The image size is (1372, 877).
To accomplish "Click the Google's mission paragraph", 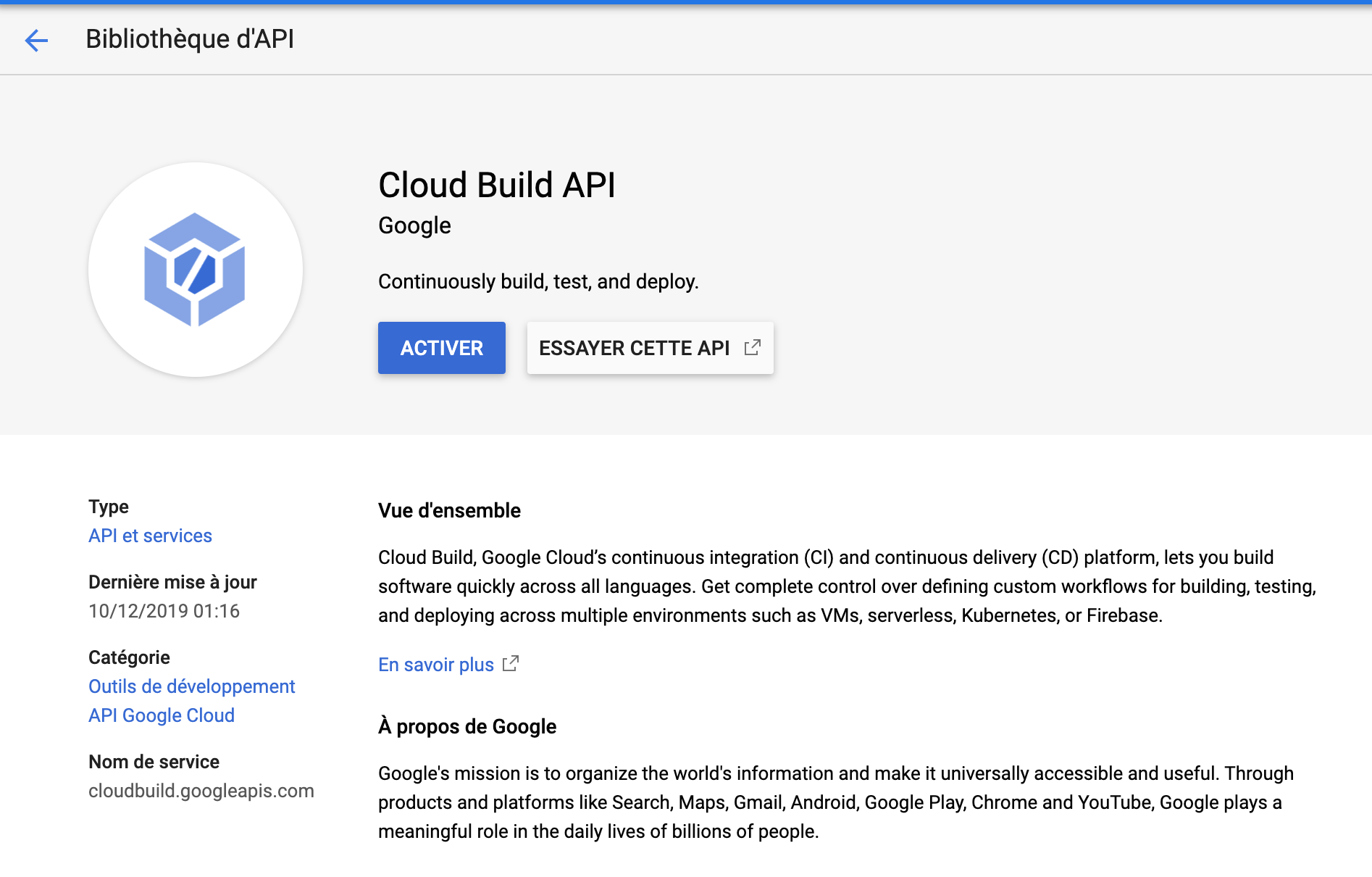I will click(836, 802).
